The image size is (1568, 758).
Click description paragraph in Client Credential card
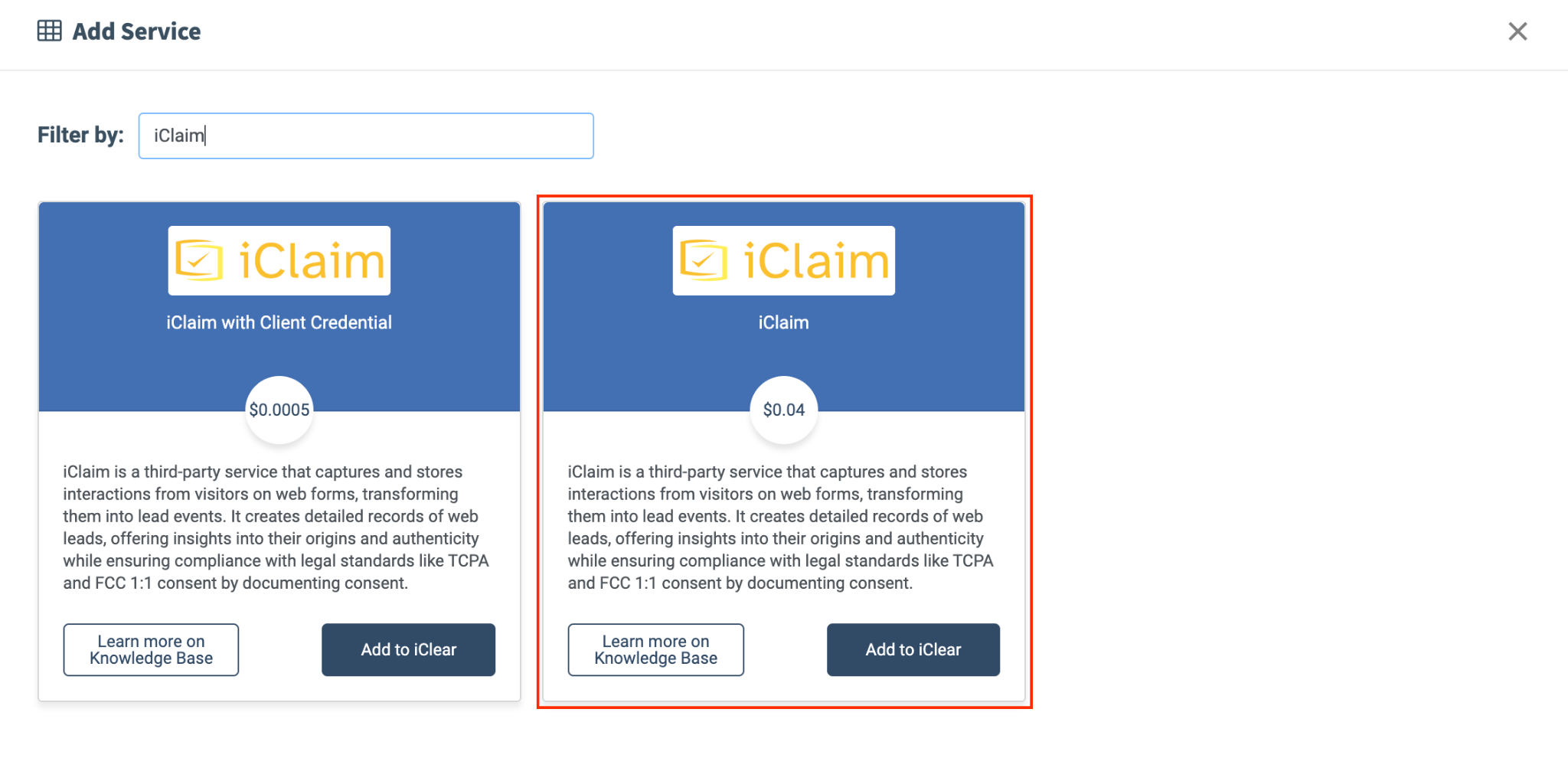(276, 527)
